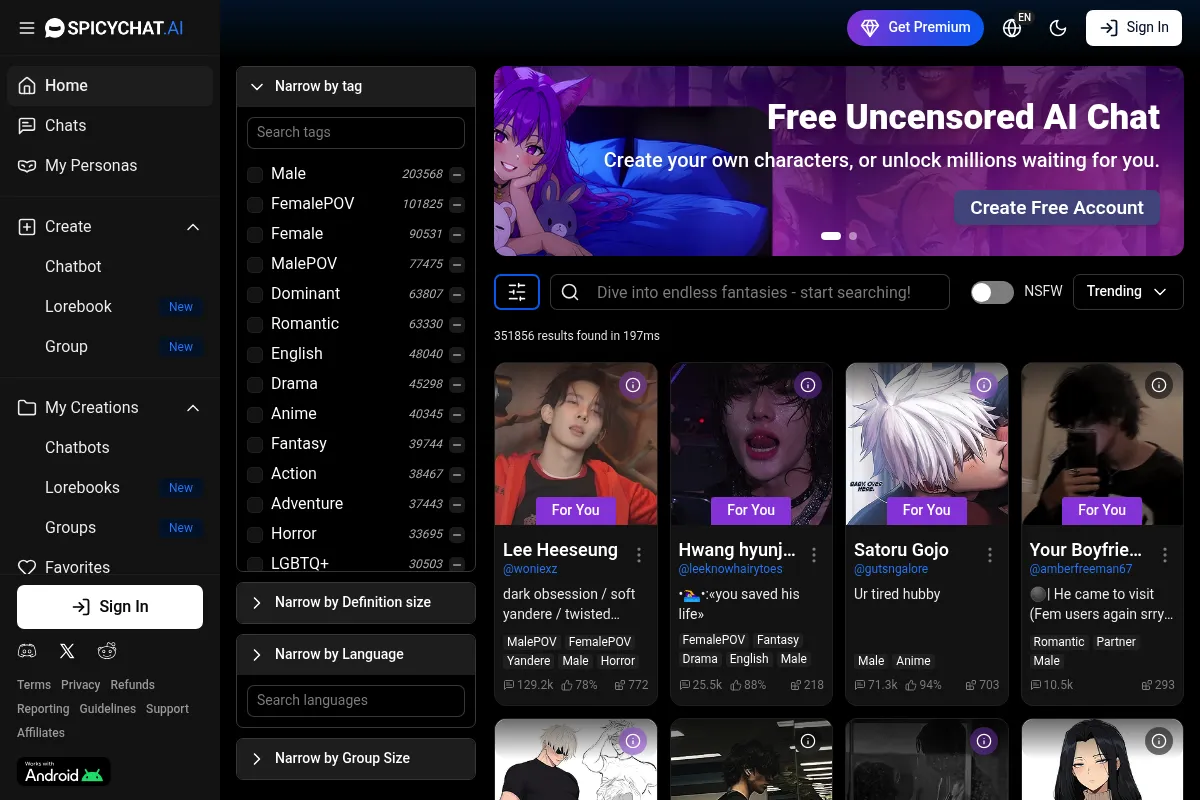Open options menu for Satoru Gojo
The image size is (1200, 800).
990,555
